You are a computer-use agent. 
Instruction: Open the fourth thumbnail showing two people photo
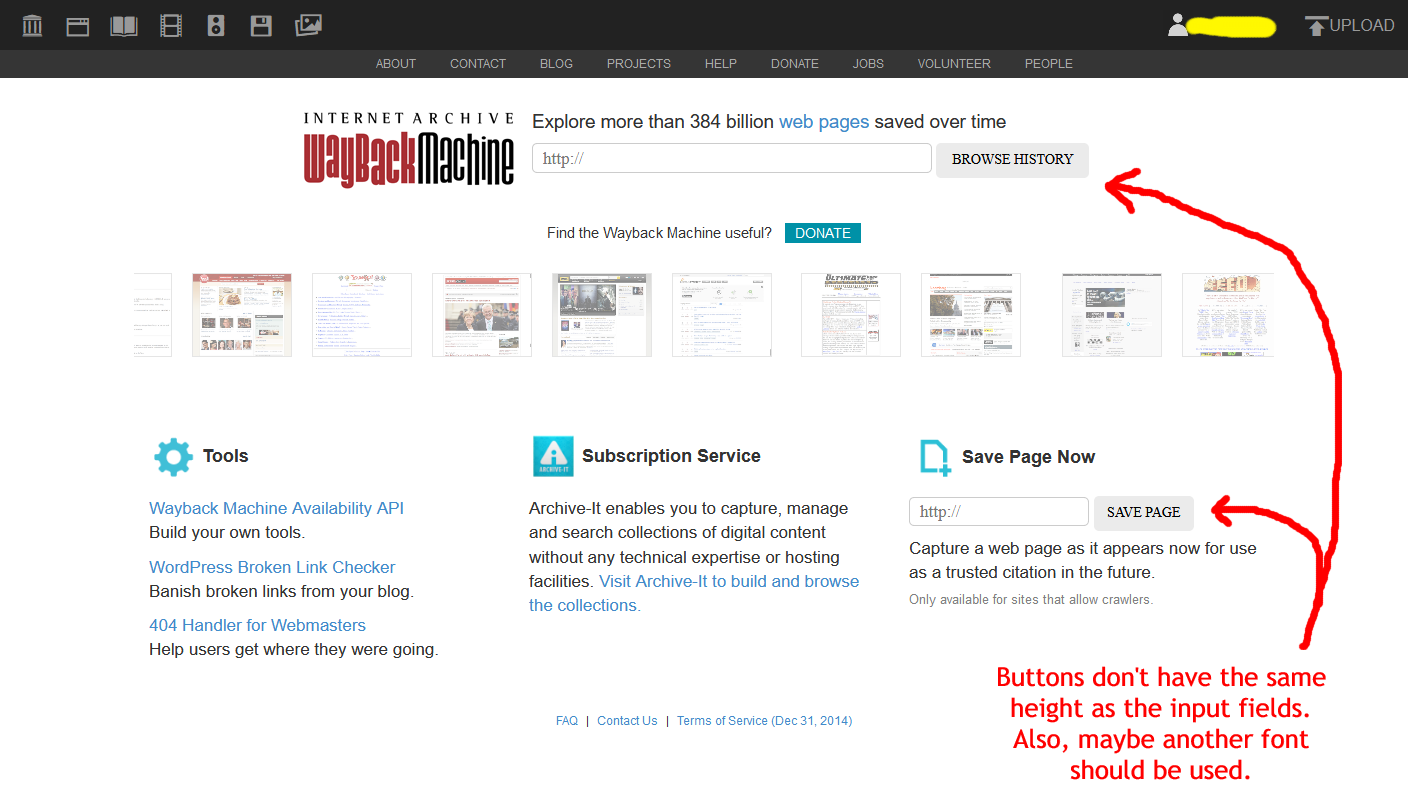482,315
